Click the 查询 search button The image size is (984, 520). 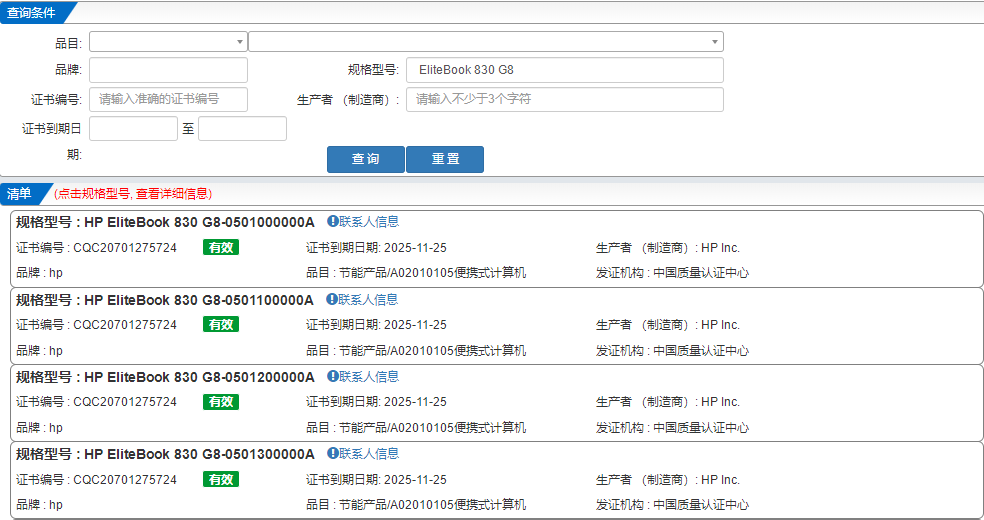tap(365, 159)
